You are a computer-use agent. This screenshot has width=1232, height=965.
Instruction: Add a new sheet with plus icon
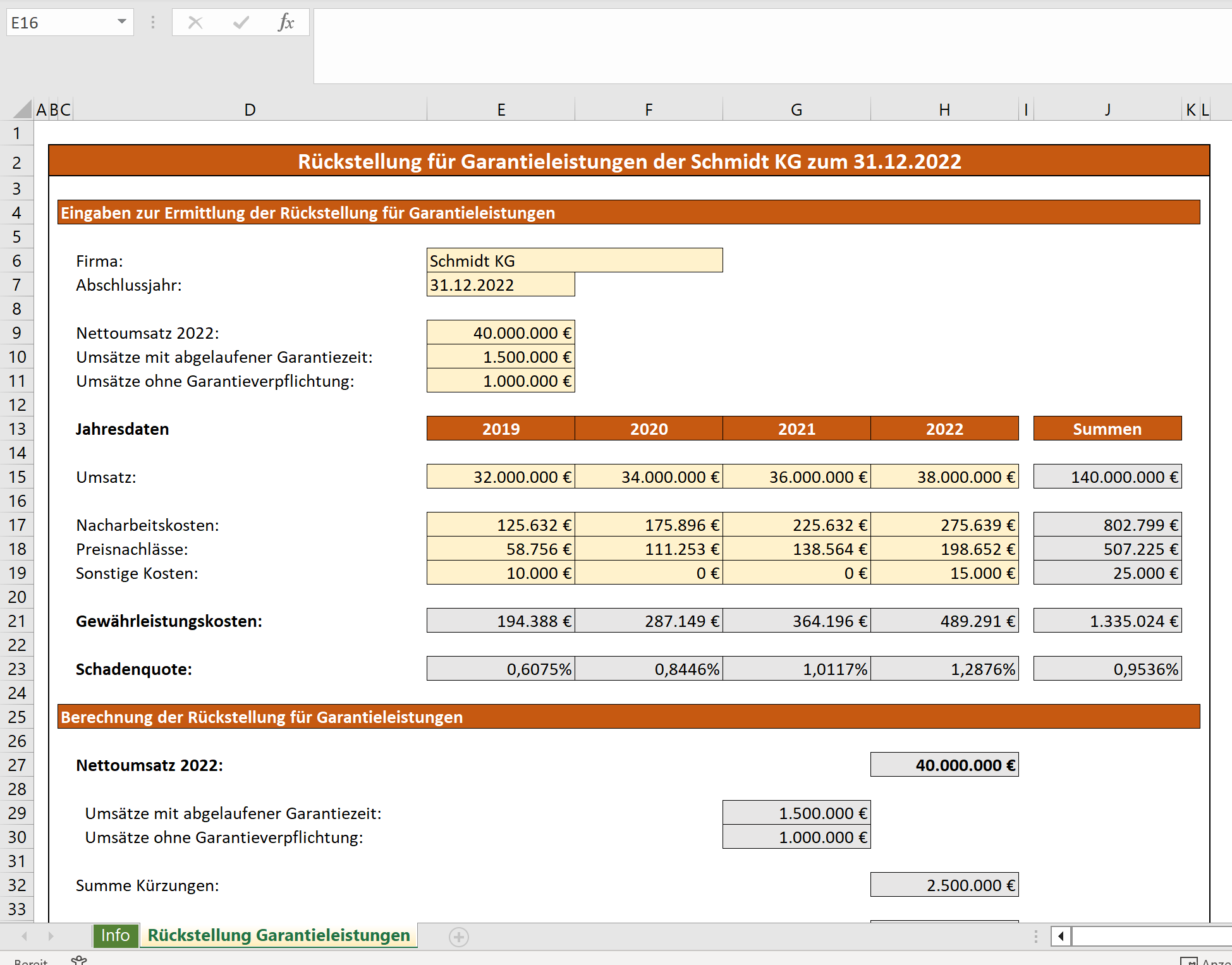pyautogui.click(x=459, y=937)
